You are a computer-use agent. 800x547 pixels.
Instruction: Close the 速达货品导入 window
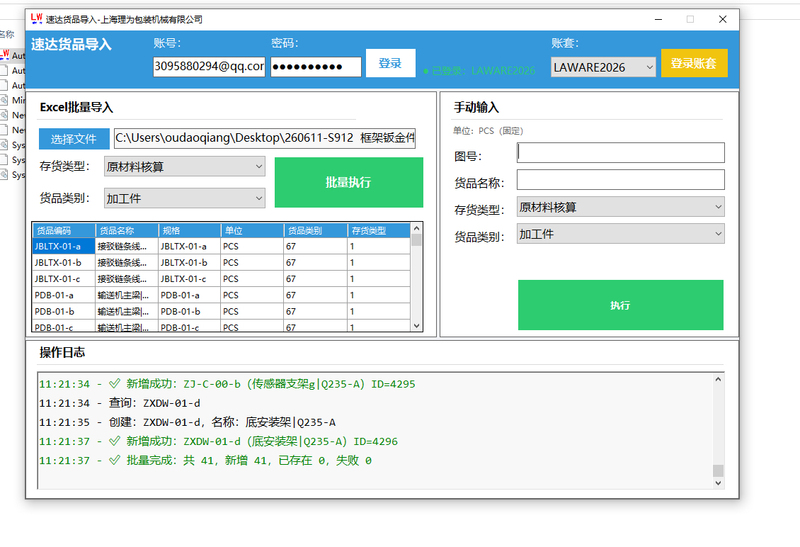coord(722,19)
